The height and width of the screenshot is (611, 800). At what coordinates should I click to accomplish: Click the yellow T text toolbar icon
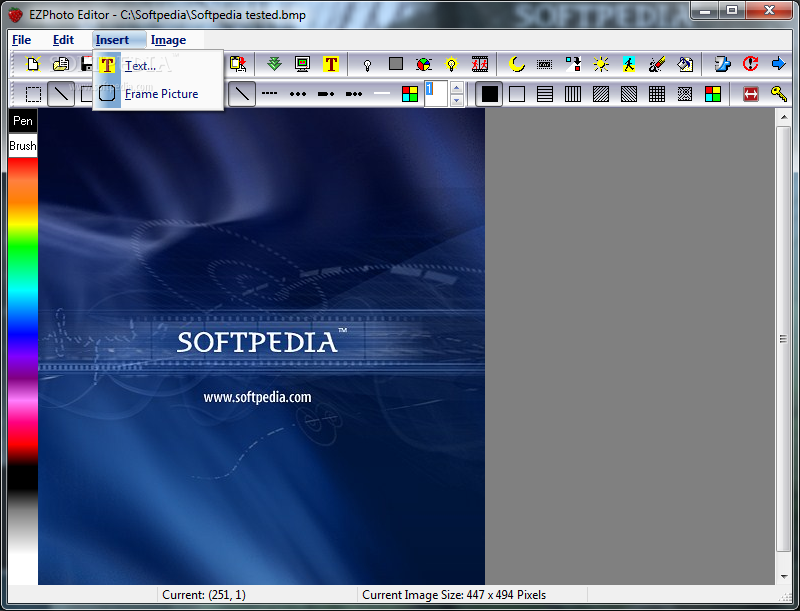point(331,64)
